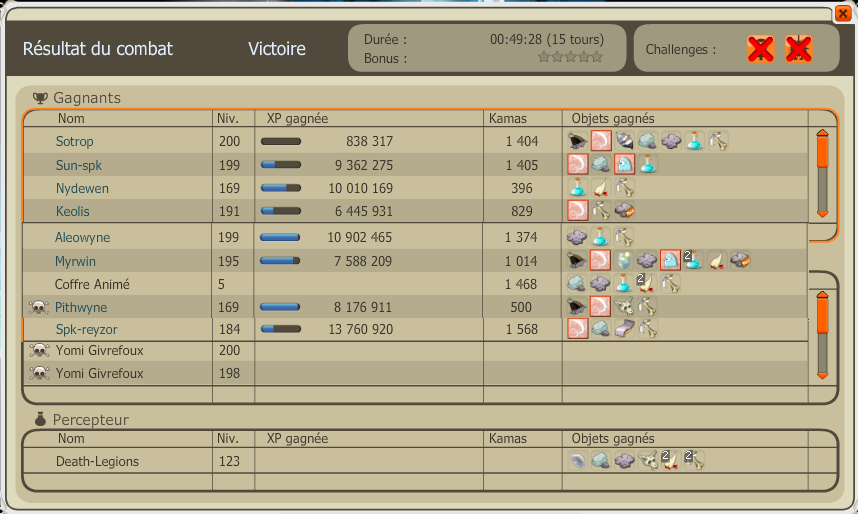Select the grey stone item in Coffre Animé's row

577,284
